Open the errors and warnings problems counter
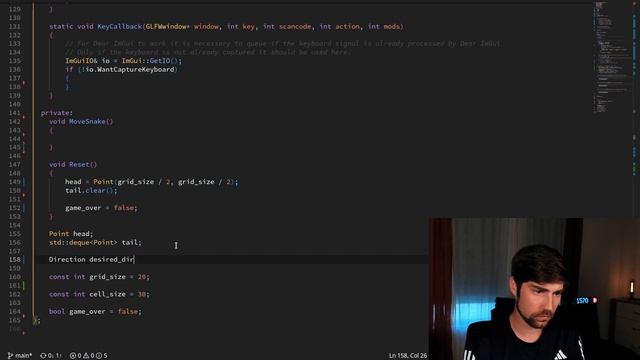 pos(89,356)
